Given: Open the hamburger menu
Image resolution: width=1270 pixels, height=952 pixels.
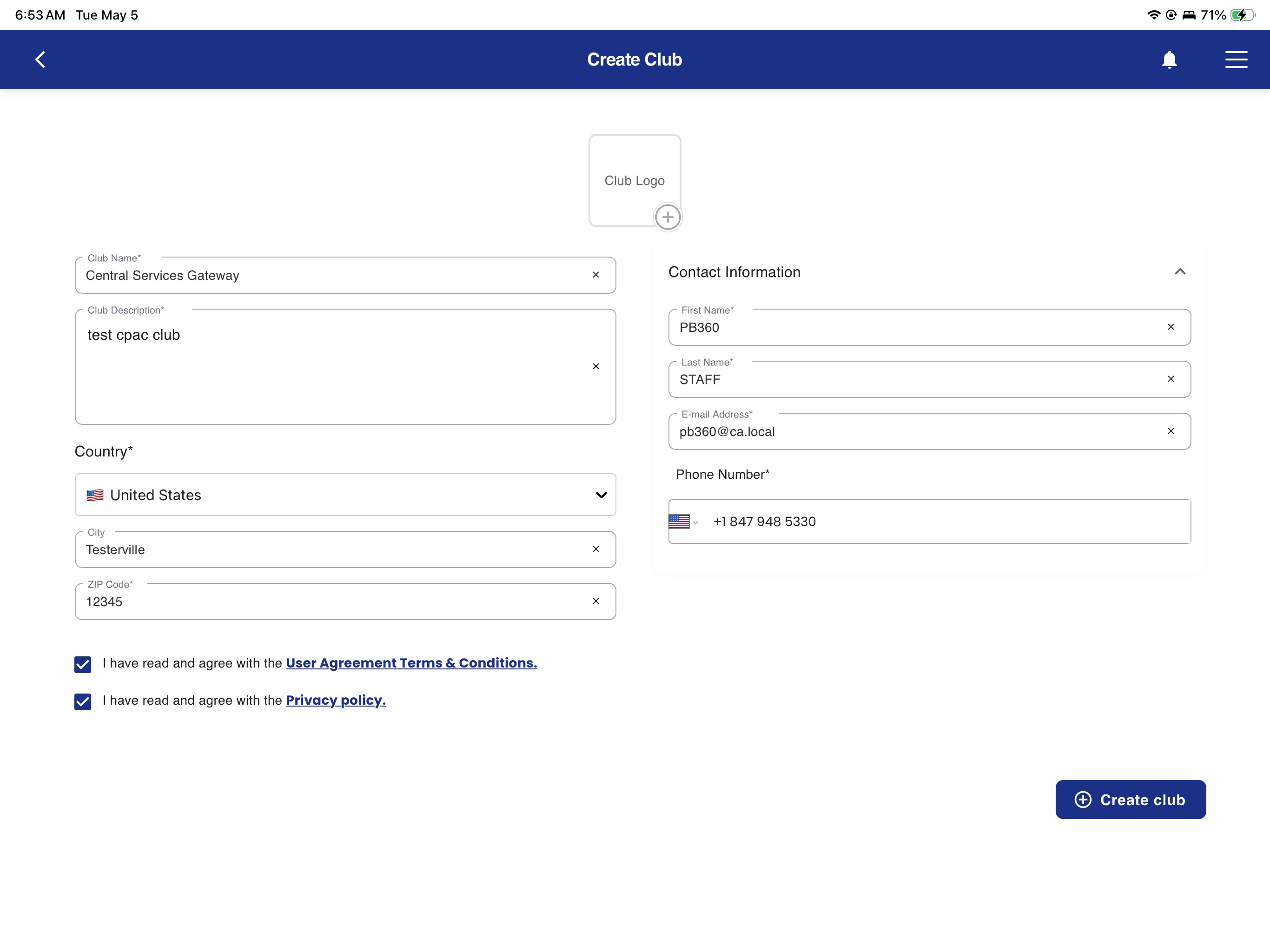Looking at the screenshot, I should [x=1236, y=59].
